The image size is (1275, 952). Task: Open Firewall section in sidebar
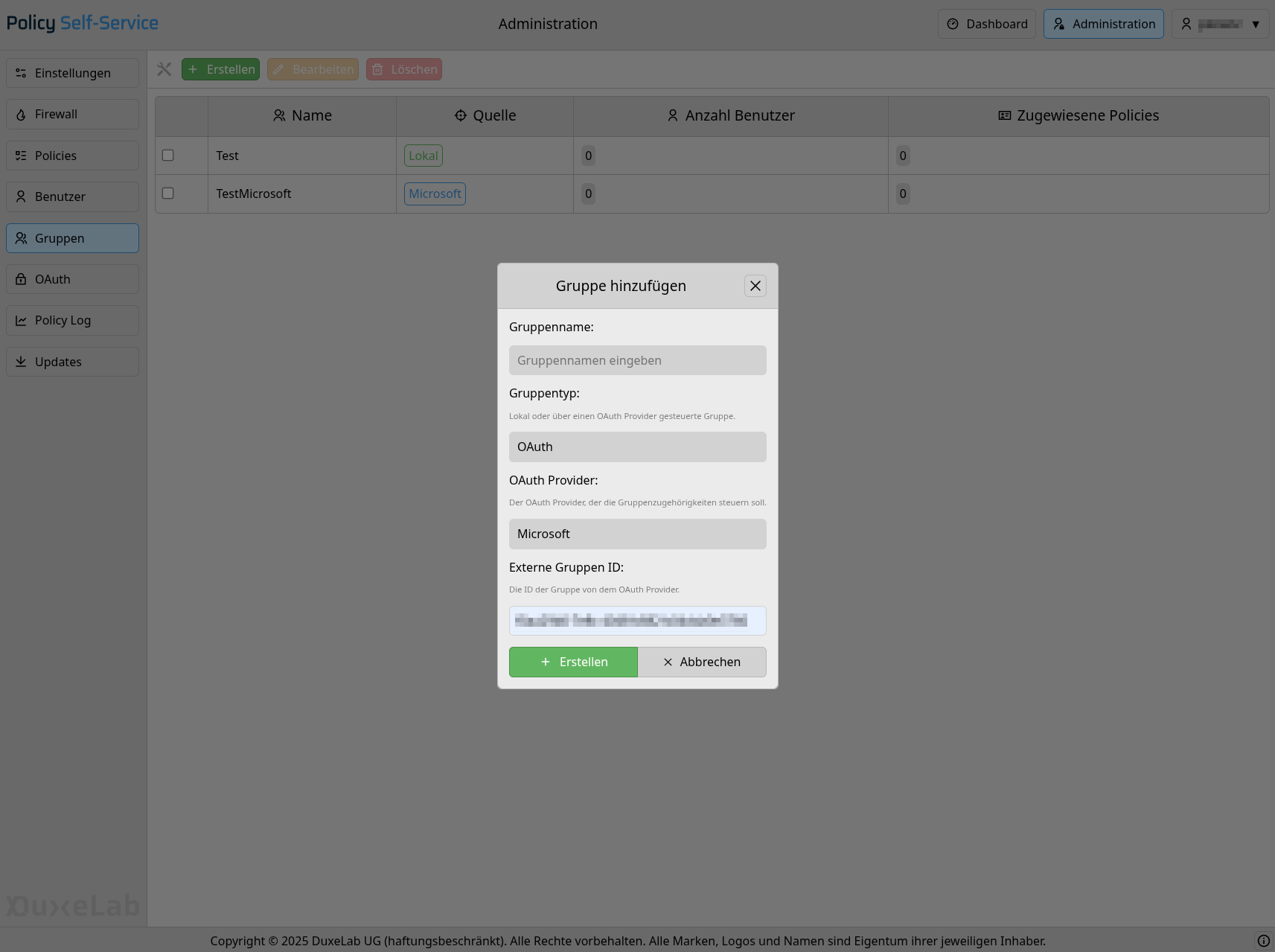coord(72,115)
